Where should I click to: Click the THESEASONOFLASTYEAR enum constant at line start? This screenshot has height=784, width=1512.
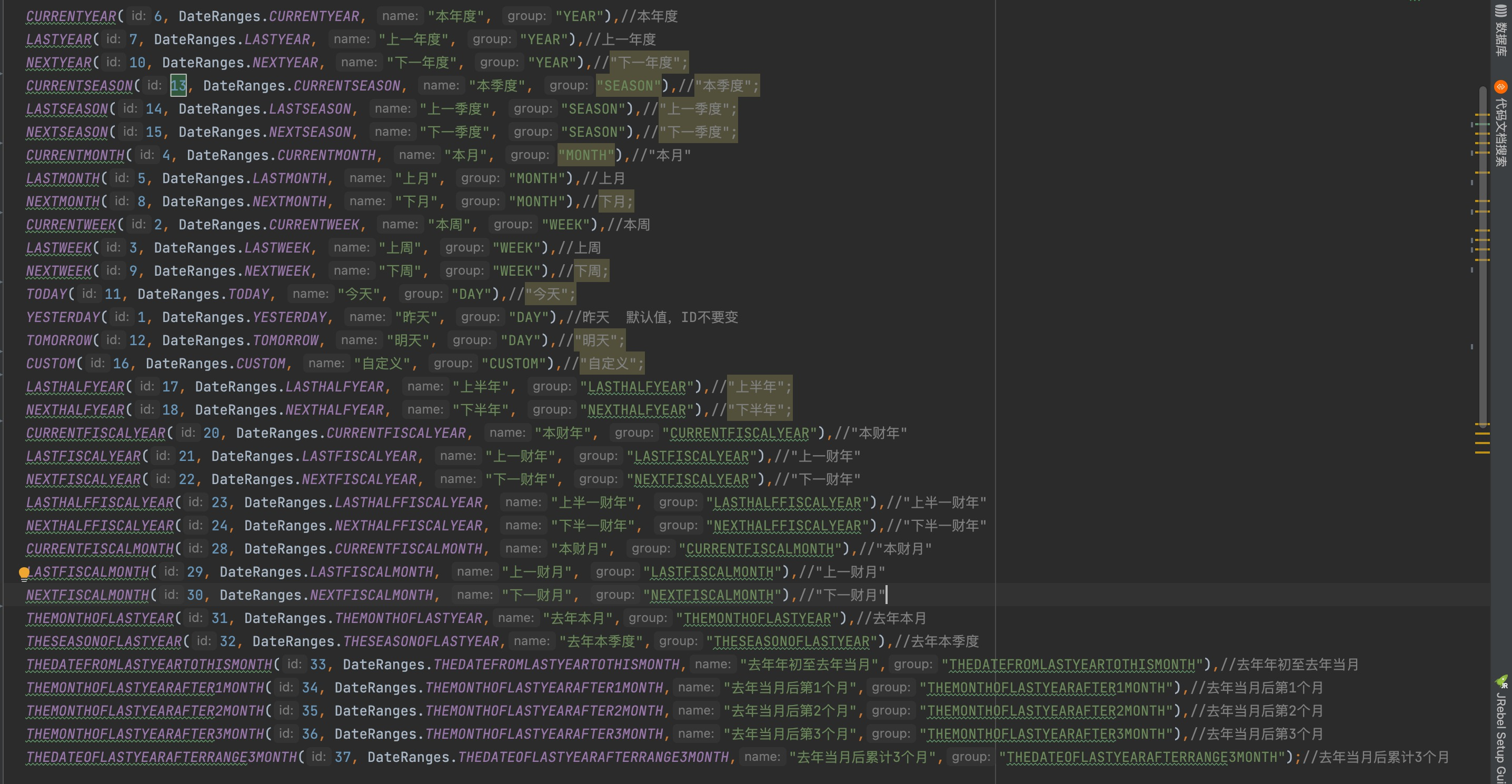point(104,641)
